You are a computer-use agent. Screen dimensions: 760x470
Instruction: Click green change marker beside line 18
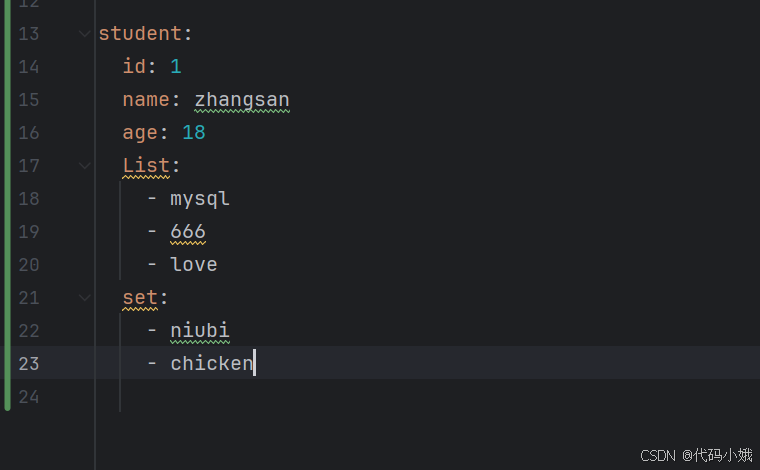(7, 199)
